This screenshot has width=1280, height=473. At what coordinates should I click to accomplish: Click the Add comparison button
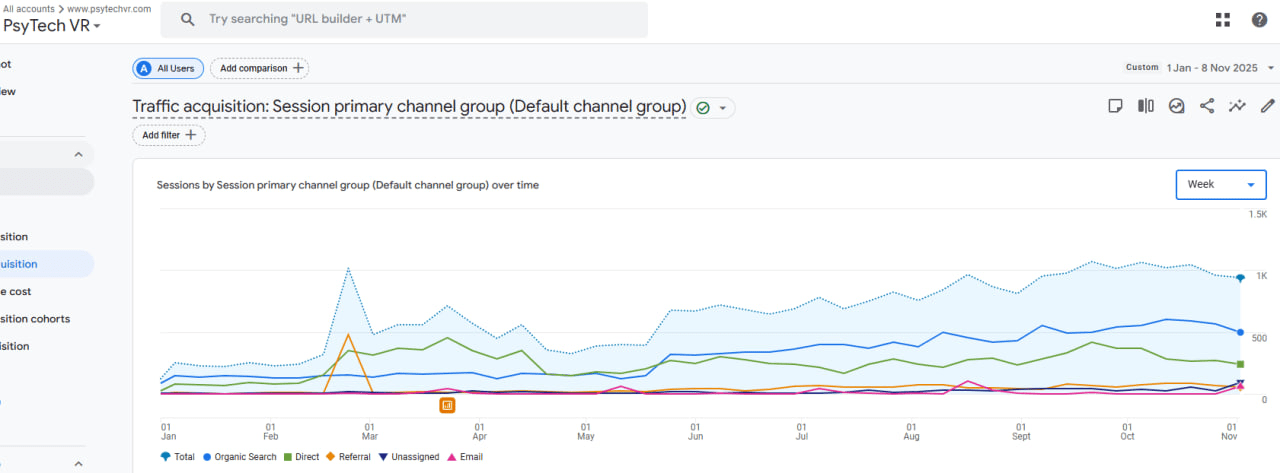[x=260, y=68]
